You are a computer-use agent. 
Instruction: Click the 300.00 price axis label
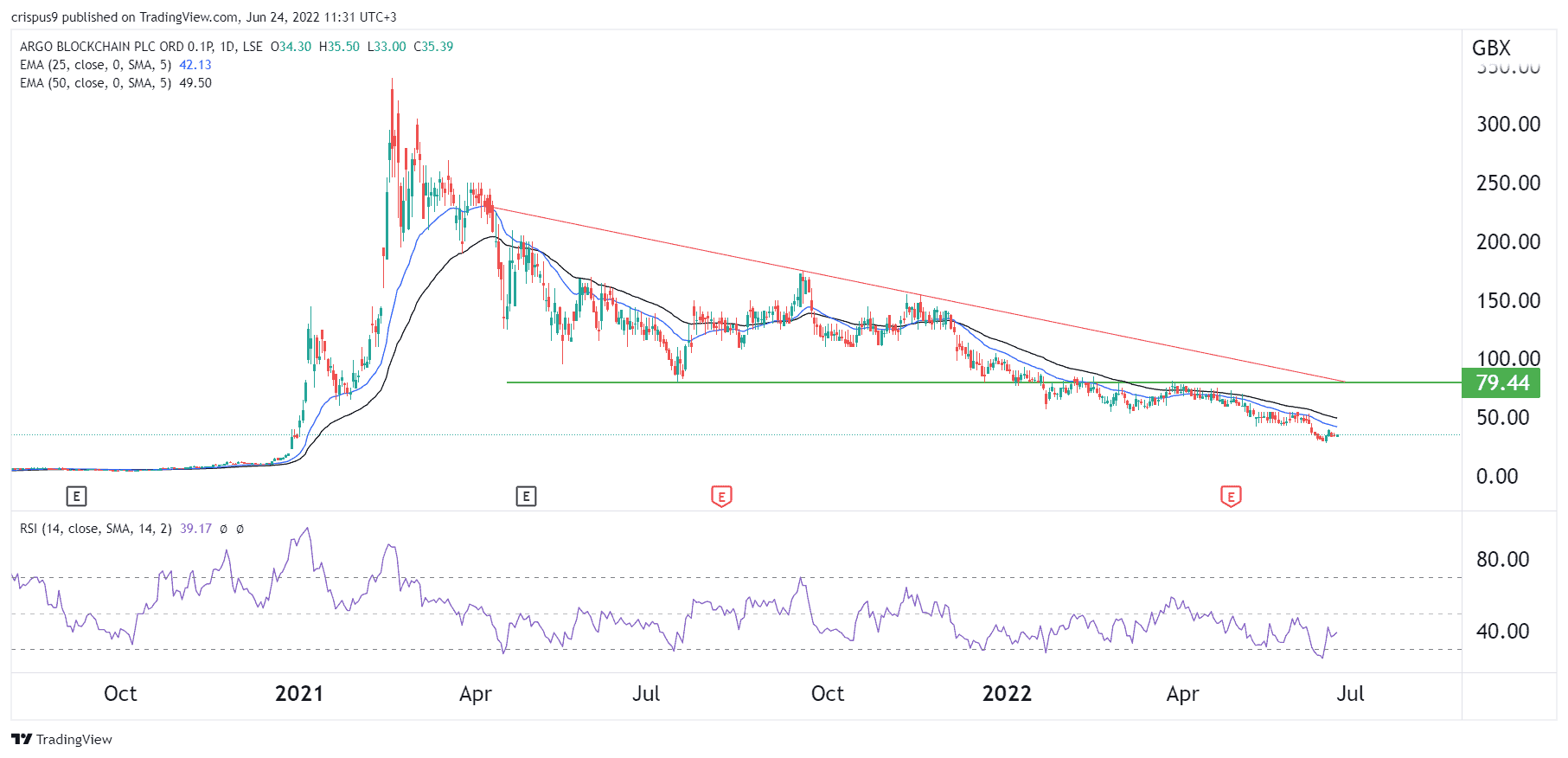1508,124
